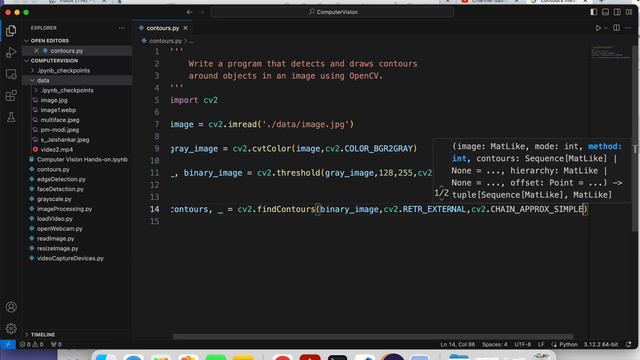Show next signature overload arrow
640x360 pixels.
pos(441,199)
